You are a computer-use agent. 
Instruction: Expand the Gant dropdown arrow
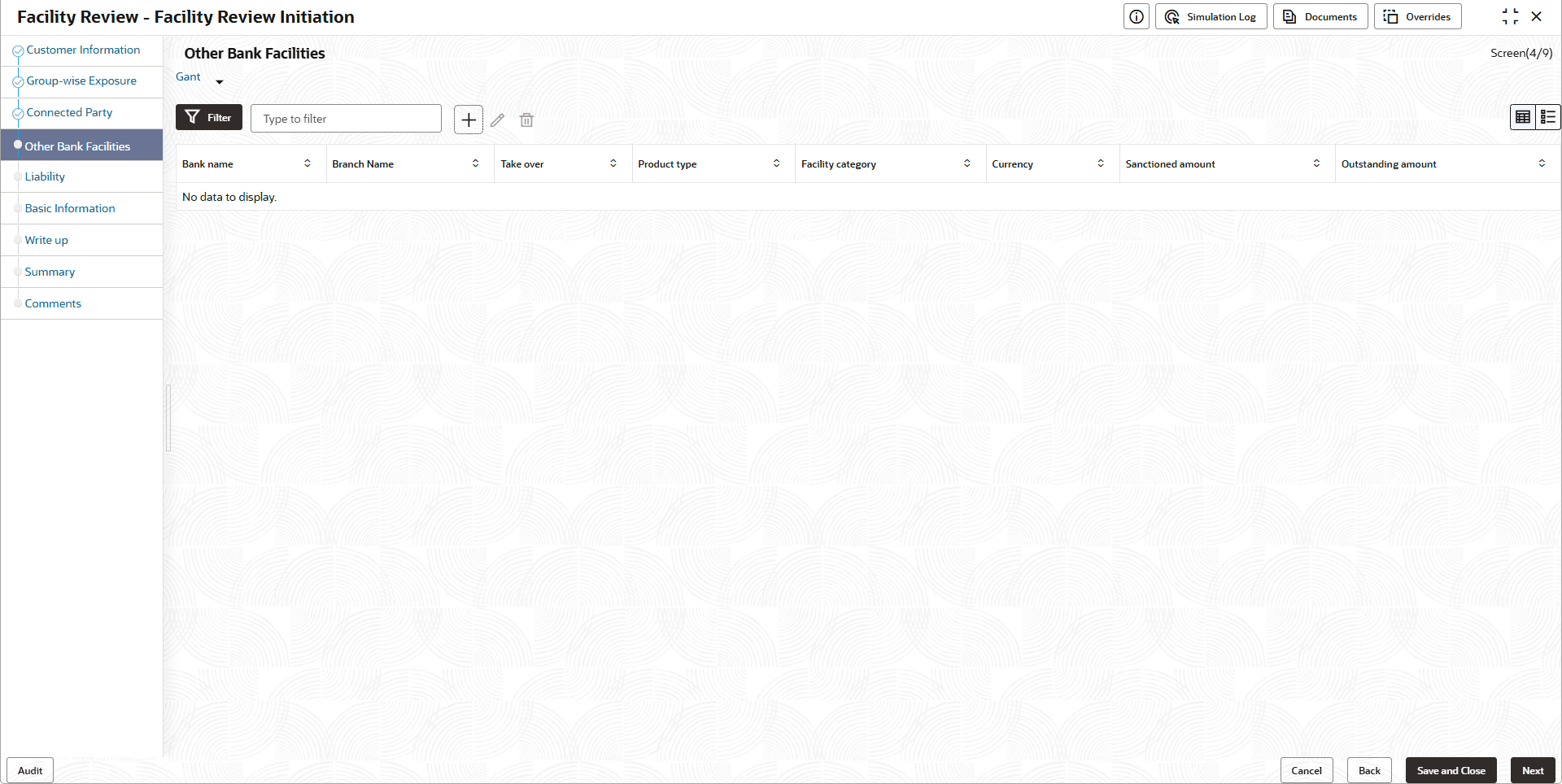pyautogui.click(x=220, y=81)
